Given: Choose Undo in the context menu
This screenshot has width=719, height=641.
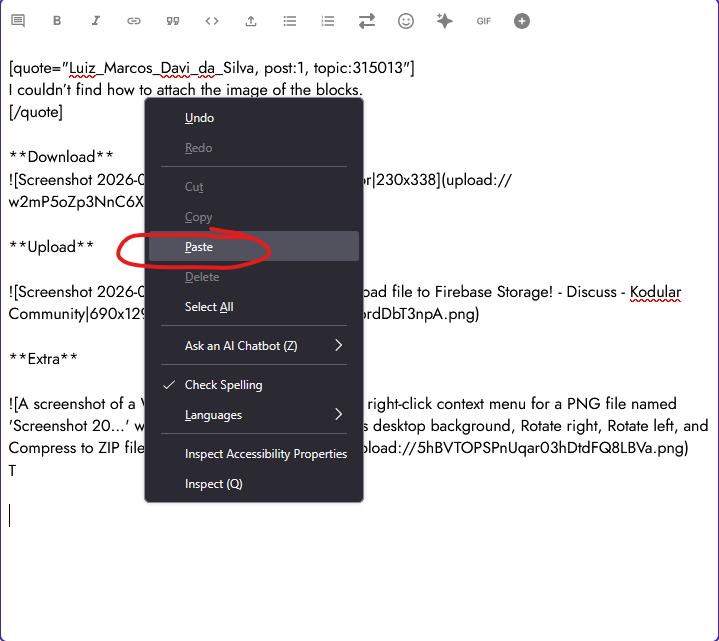Looking at the screenshot, I should 254,118.
